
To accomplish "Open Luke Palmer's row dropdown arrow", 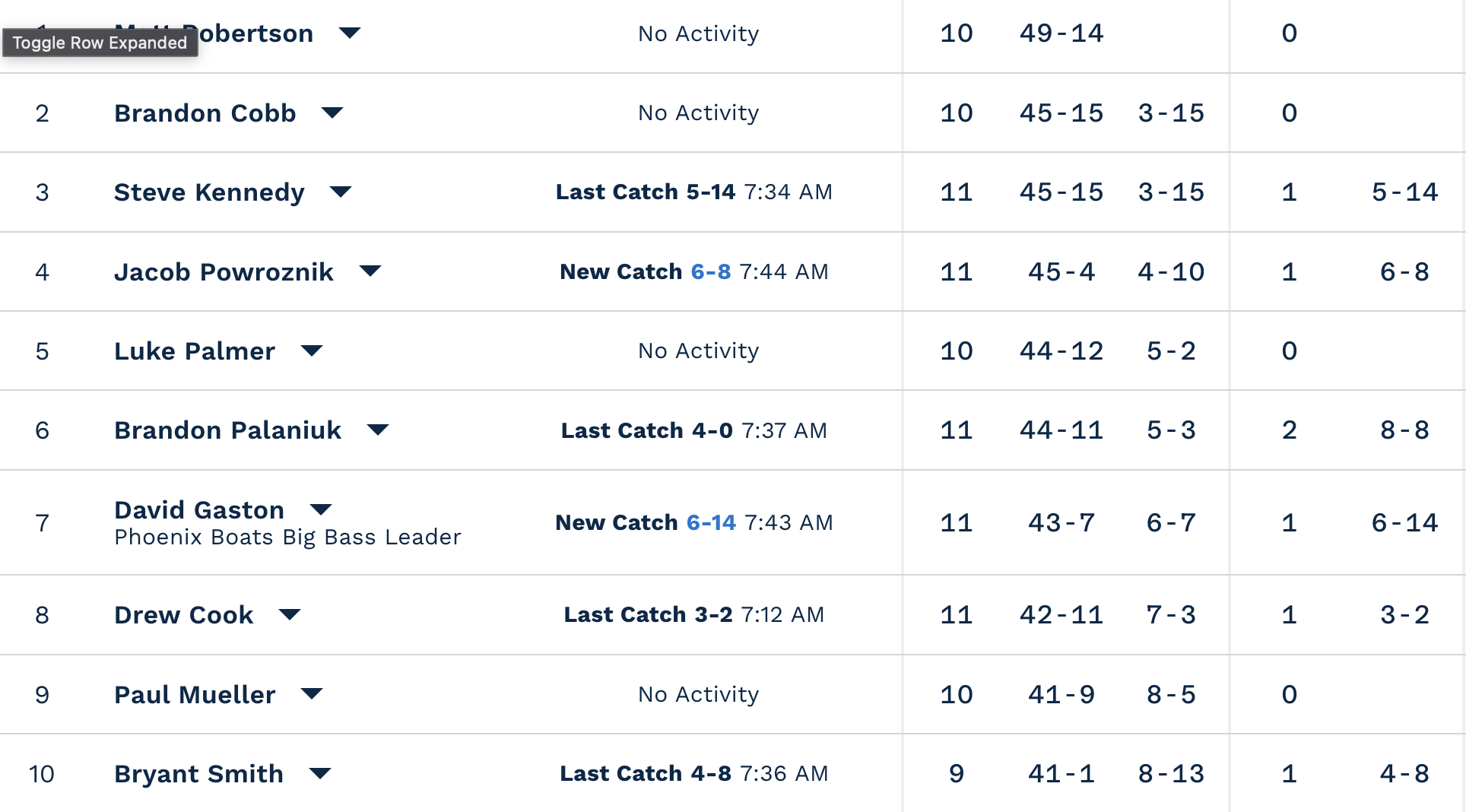I will [x=312, y=350].
